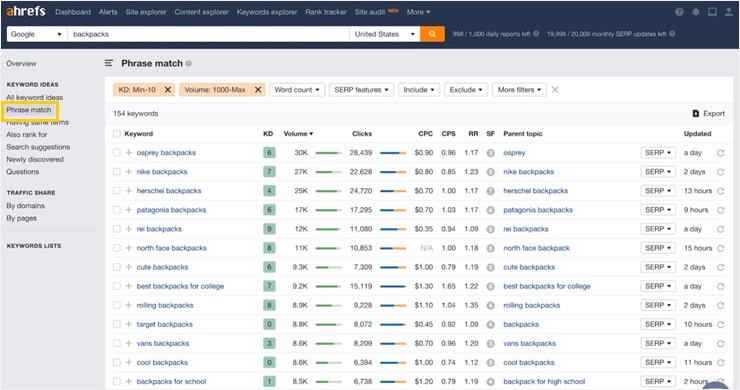Image resolution: width=740 pixels, height=390 pixels.
Task: Go to Dashboard in top navigation
Action: click(x=73, y=12)
